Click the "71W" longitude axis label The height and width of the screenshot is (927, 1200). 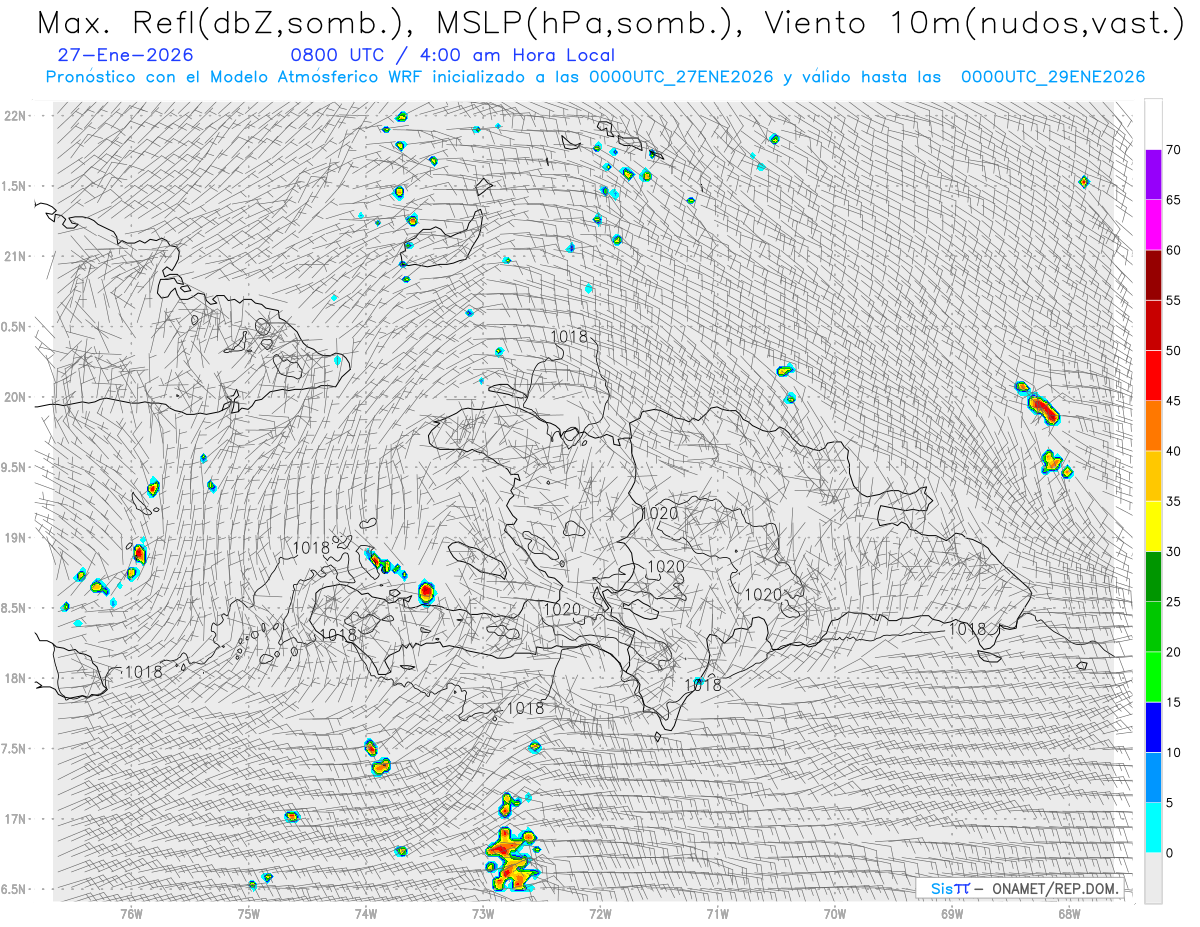click(718, 913)
